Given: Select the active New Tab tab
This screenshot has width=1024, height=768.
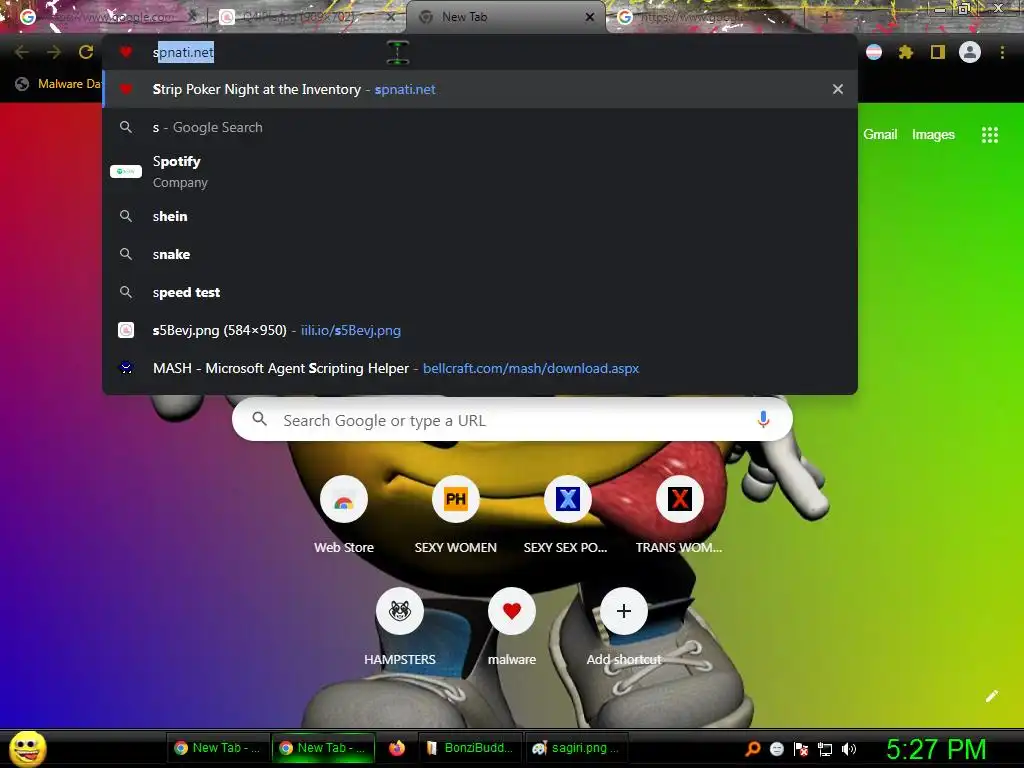Looking at the screenshot, I should [x=503, y=17].
